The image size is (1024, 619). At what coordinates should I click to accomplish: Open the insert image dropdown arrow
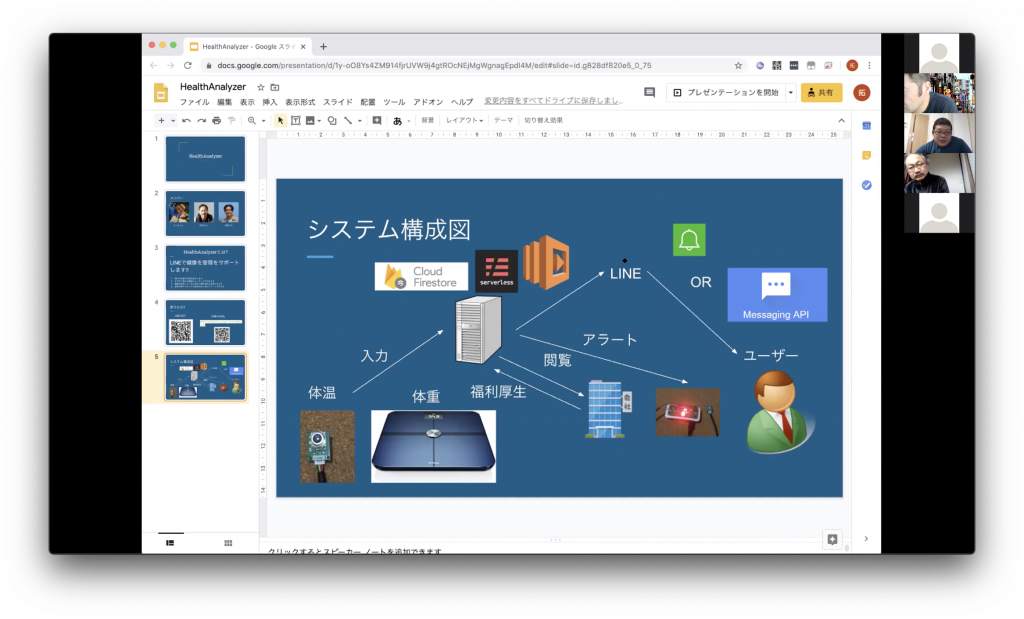319,121
